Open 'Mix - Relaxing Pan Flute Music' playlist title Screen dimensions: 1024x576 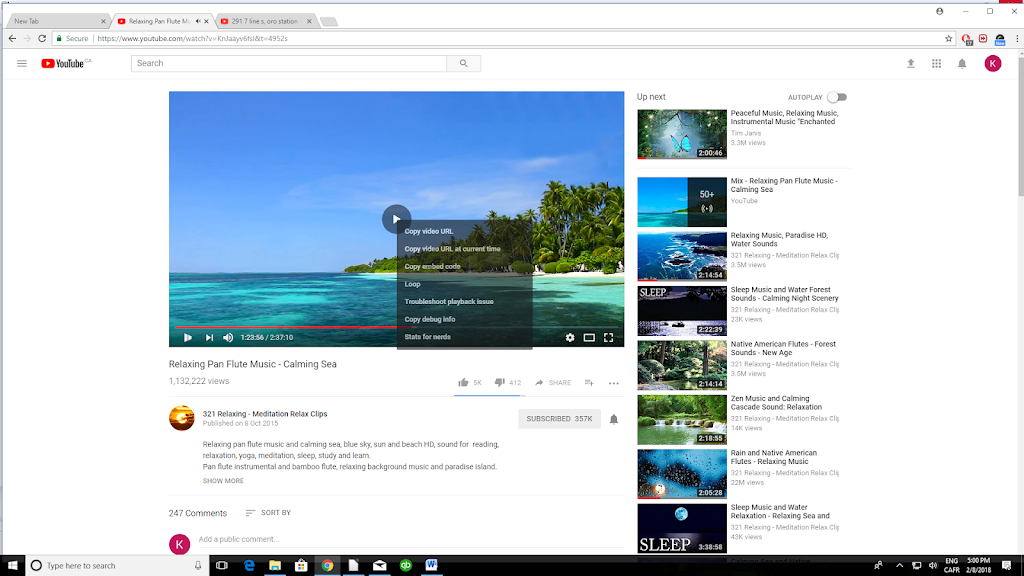pyautogui.click(x=784, y=185)
